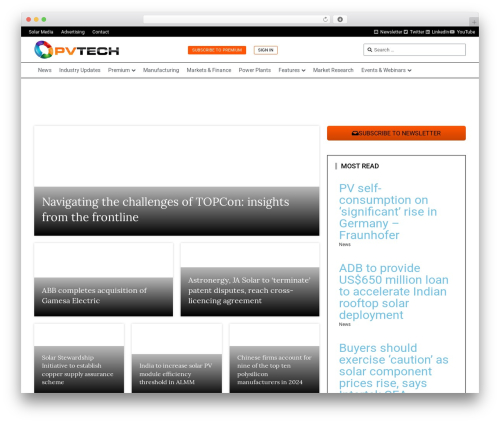This screenshot has width=500, height=423.
Task: Open the Advertising link
Action: (73, 32)
